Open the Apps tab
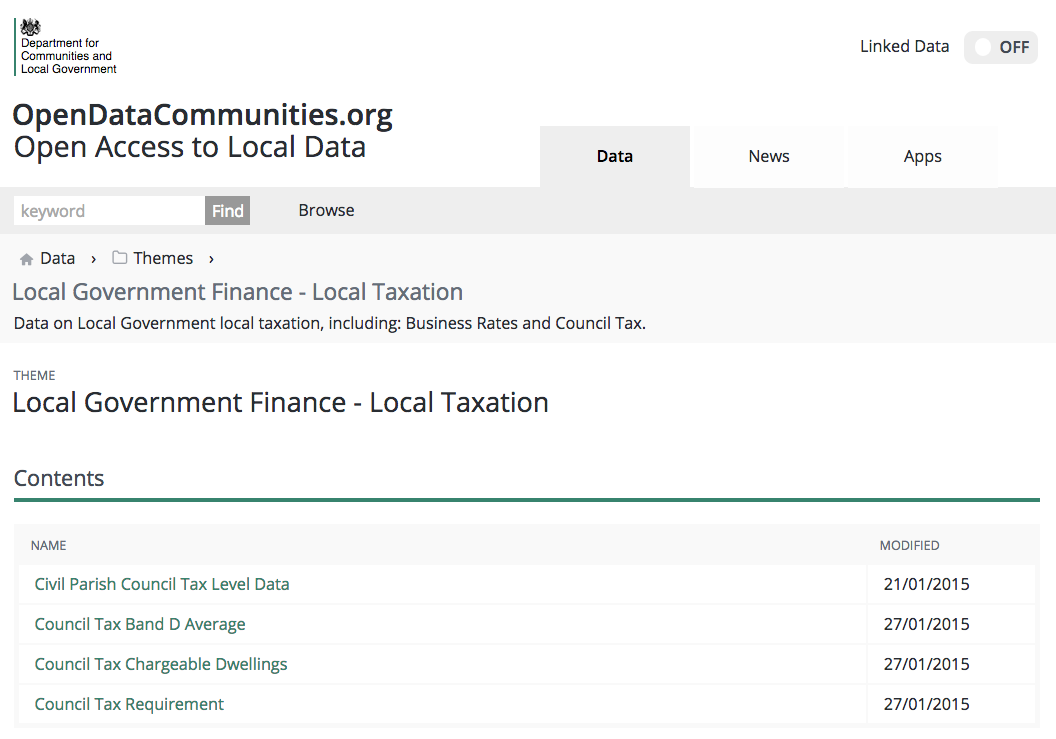The image size is (1056, 739). click(922, 156)
